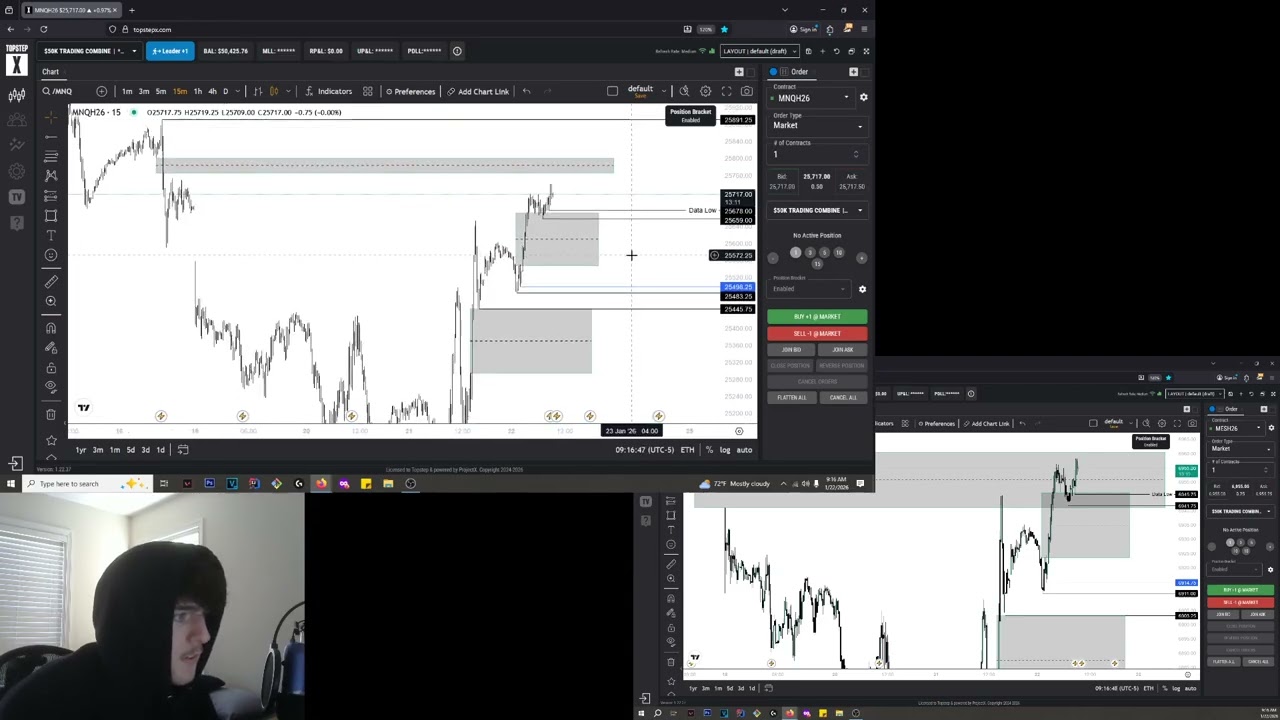Click SELL -1 @ MARKET button

click(817, 333)
